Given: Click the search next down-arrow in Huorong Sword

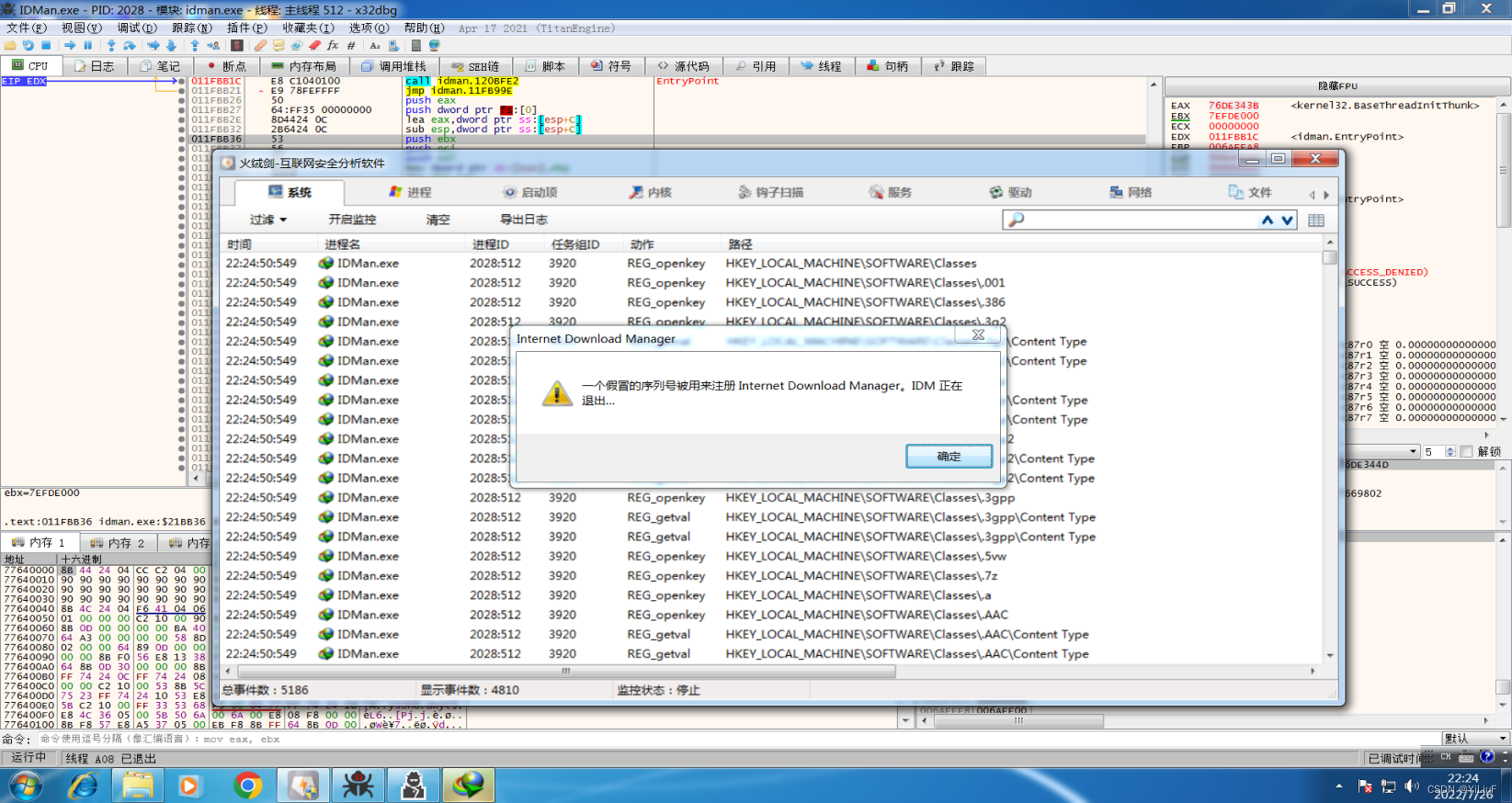Looking at the screenshot, I should (1287, 221).
